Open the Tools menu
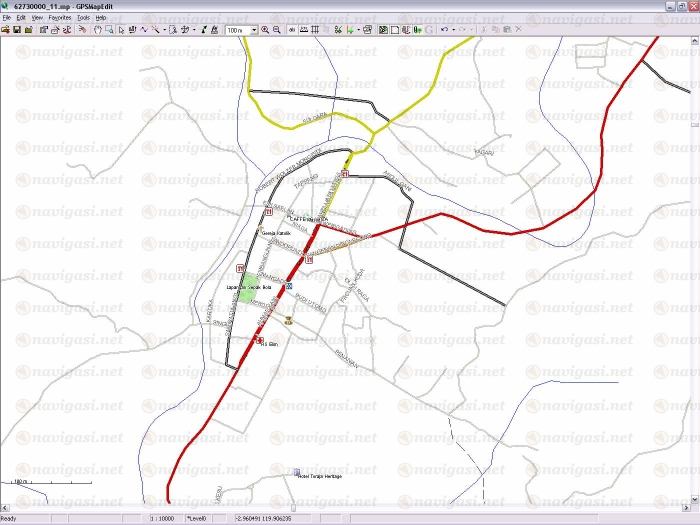Viewport: 700px width, 525px height. click(x=82, y=18)
